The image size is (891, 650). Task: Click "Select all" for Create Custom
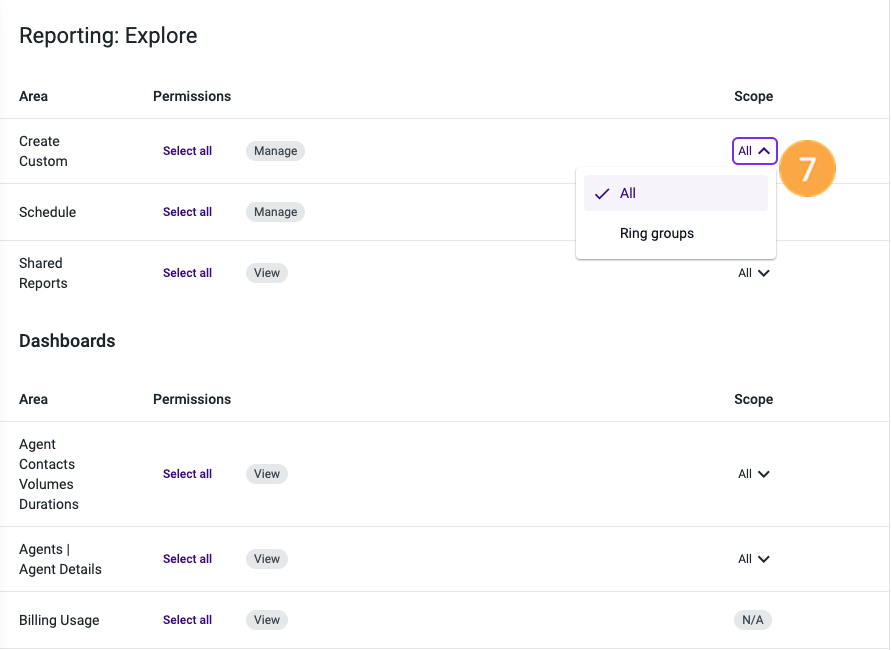pos(187,150)
